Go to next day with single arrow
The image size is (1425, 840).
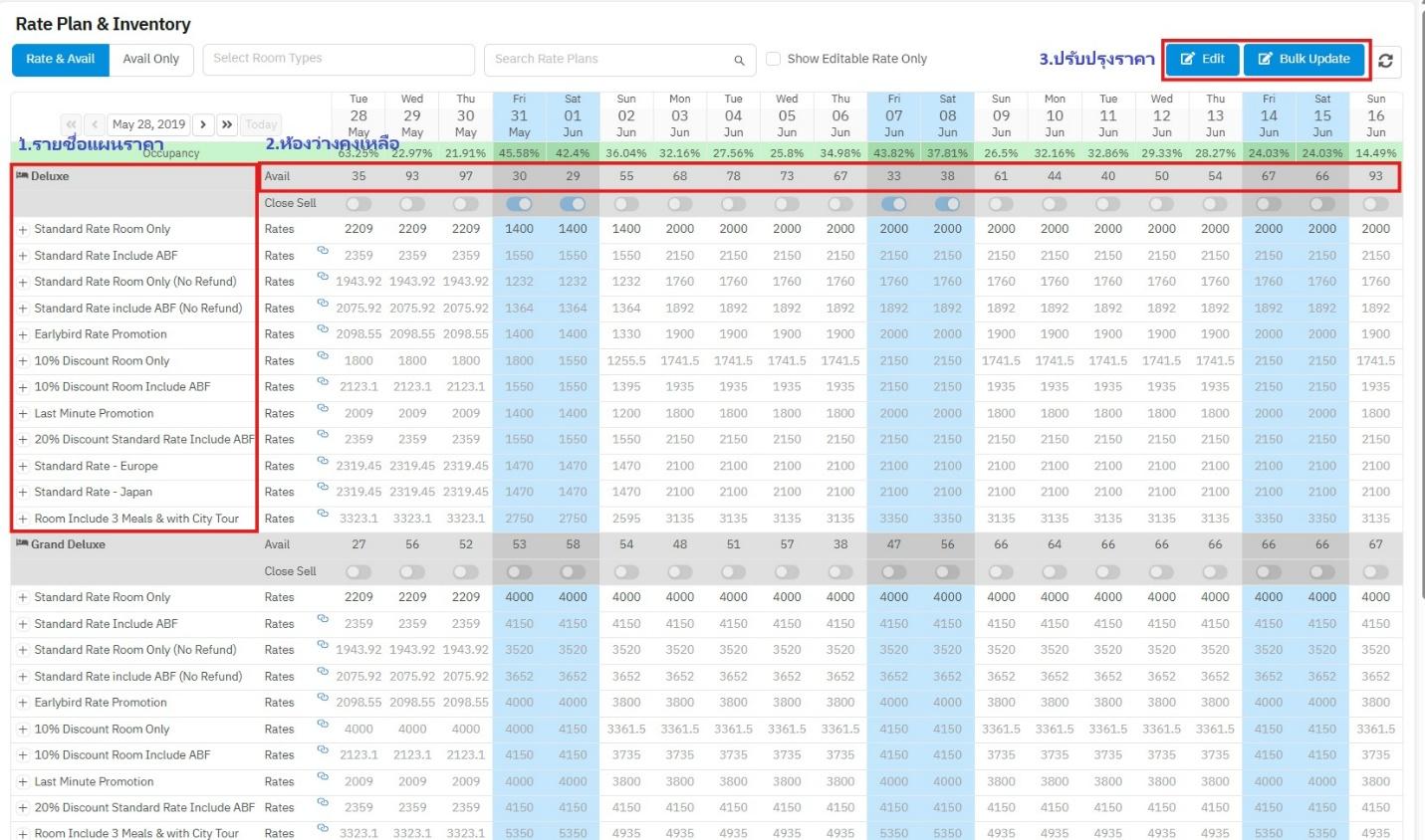pos(203,124)
